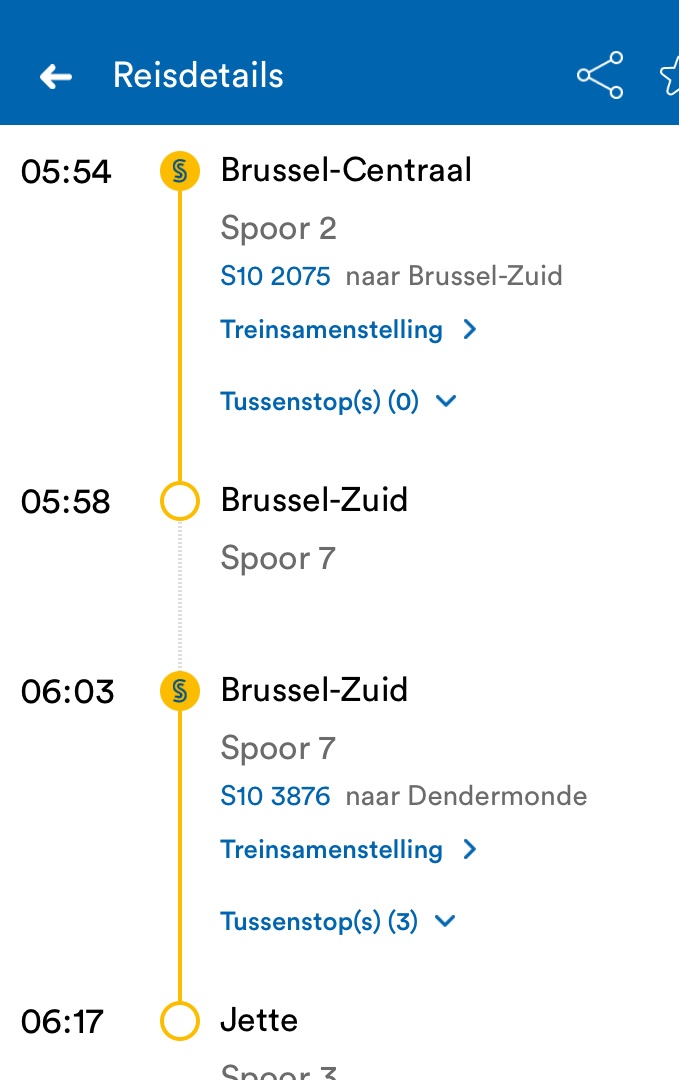The height and width of the screenshot is (1080, 679).
Task: Tap the S-train icon at Brussel-Centraal
Action: [x=180, y=171]
